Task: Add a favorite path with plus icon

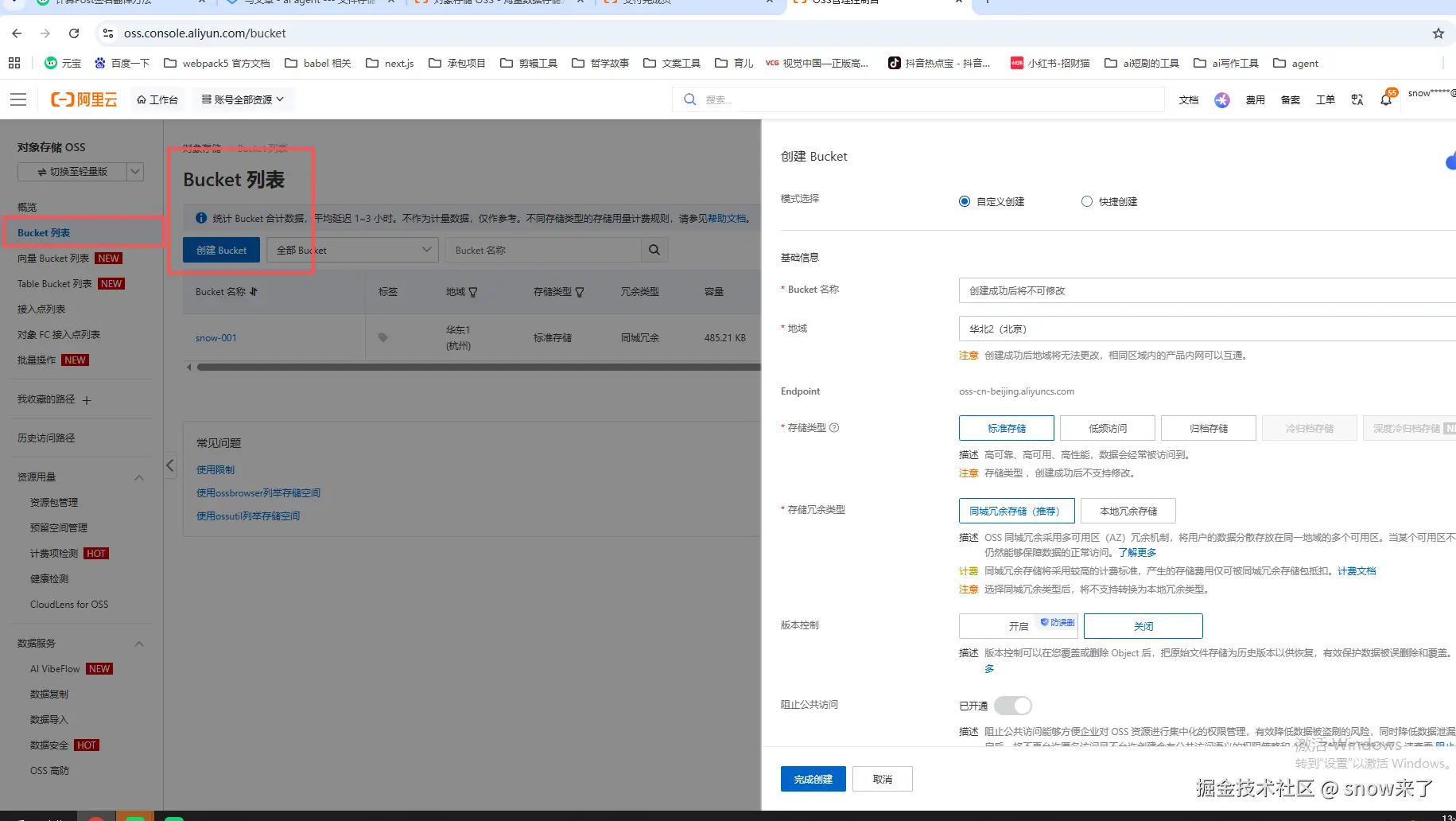Action: pyautogui.click(x=87, y=400)
